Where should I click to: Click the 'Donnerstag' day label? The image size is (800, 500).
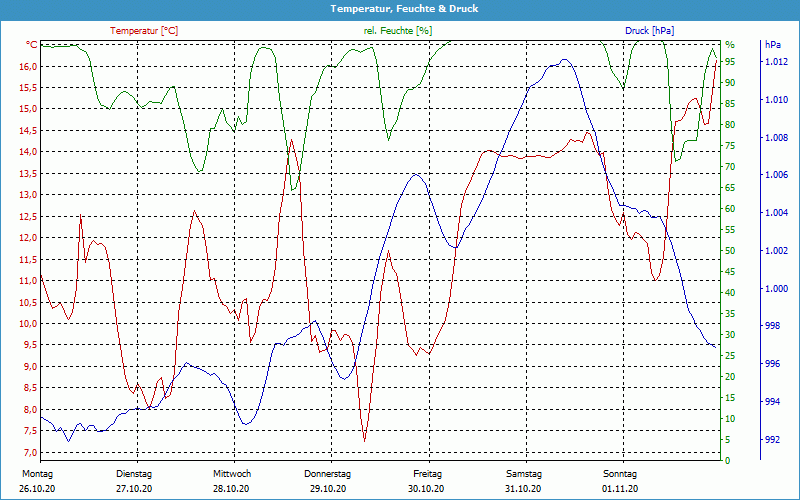pos(328,474)
